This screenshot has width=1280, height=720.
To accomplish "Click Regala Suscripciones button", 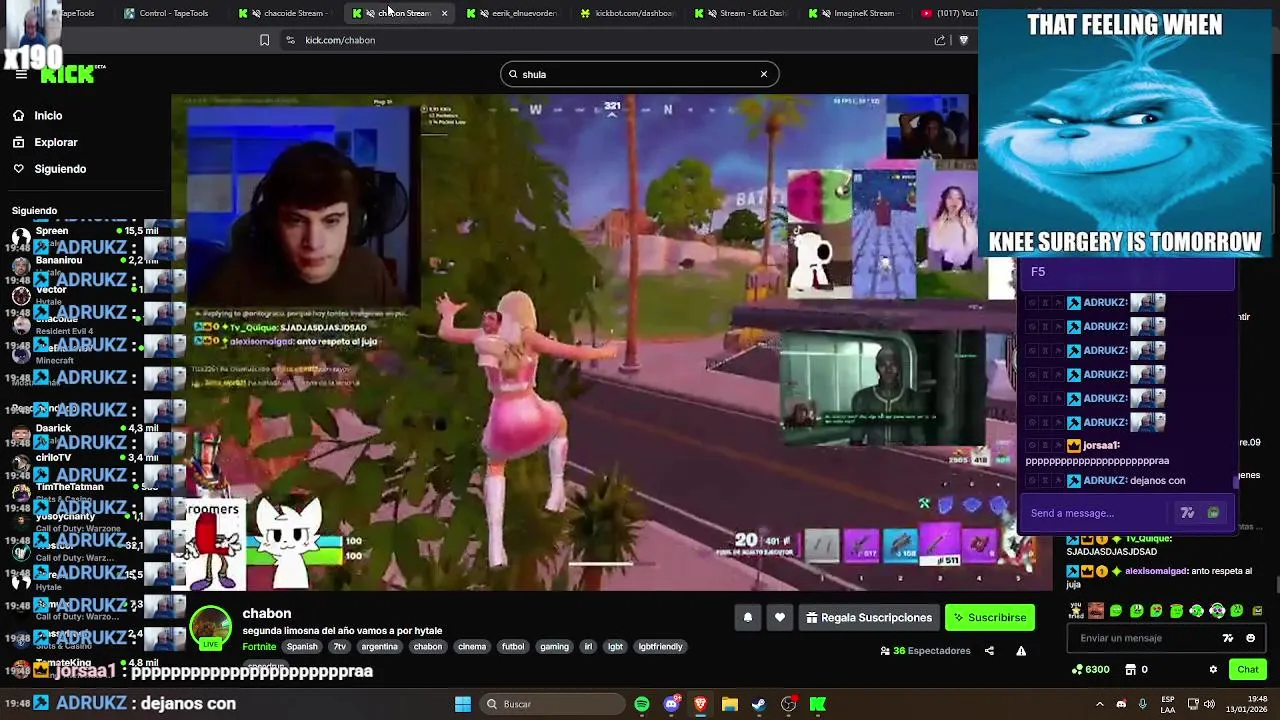I will (x=869, y=618).
